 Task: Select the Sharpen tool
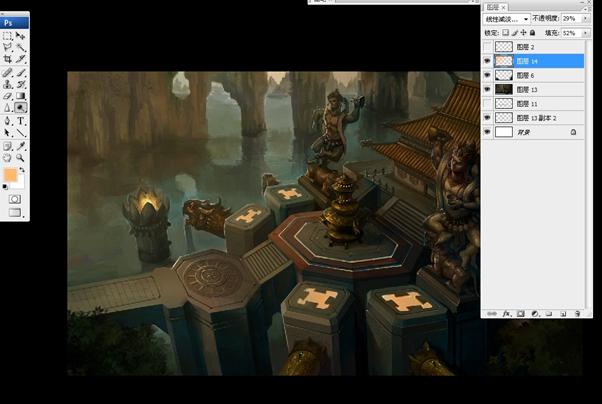pyautogui.click(x=7, y=108)
